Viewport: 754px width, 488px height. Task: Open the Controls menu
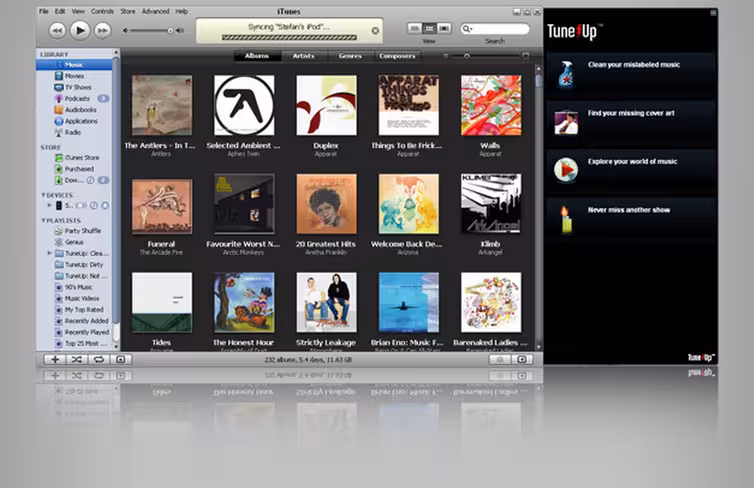tap(102, 11)
